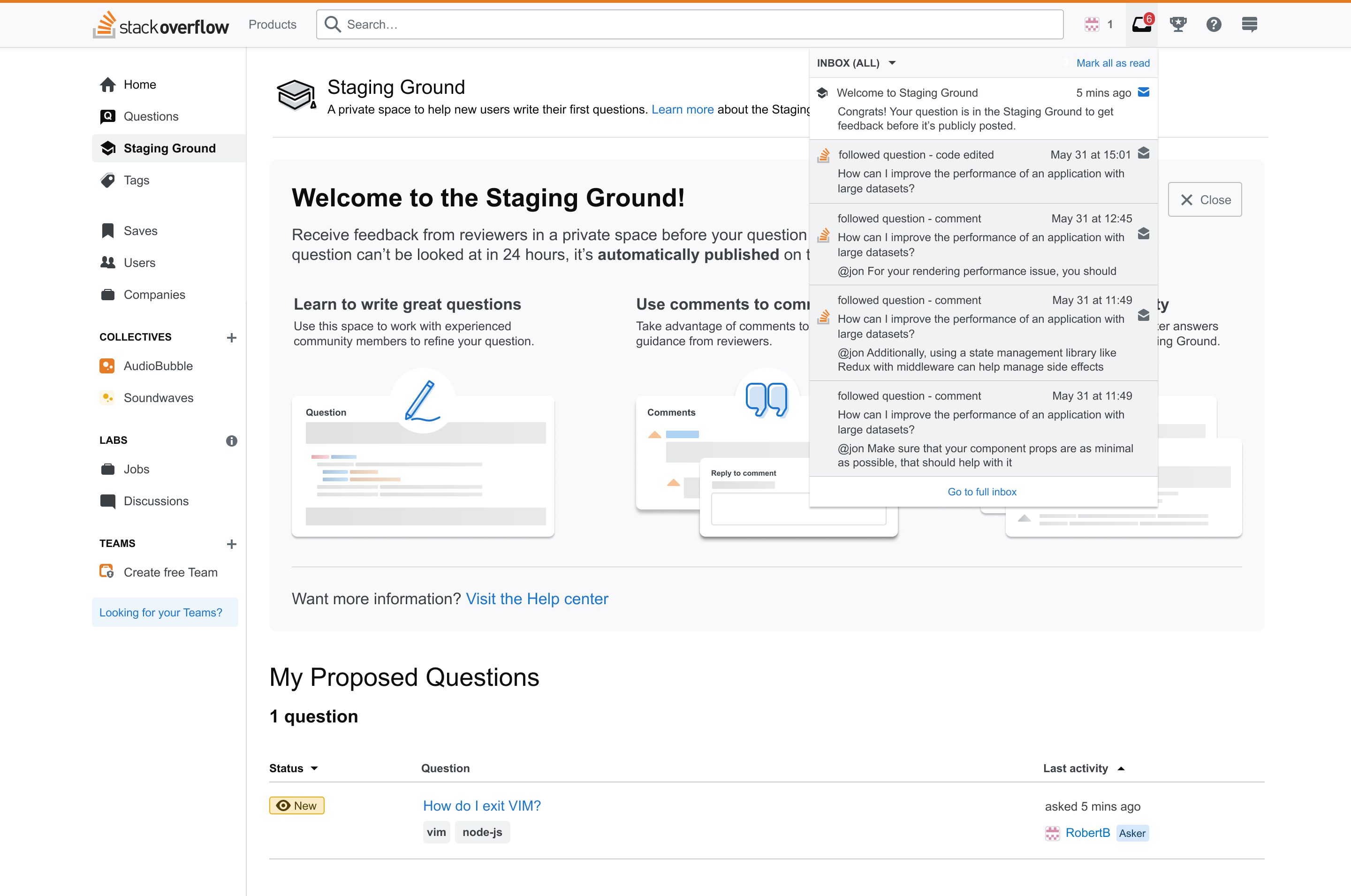Toggle read status of the Redux comment notification

tap(1144, 315)
